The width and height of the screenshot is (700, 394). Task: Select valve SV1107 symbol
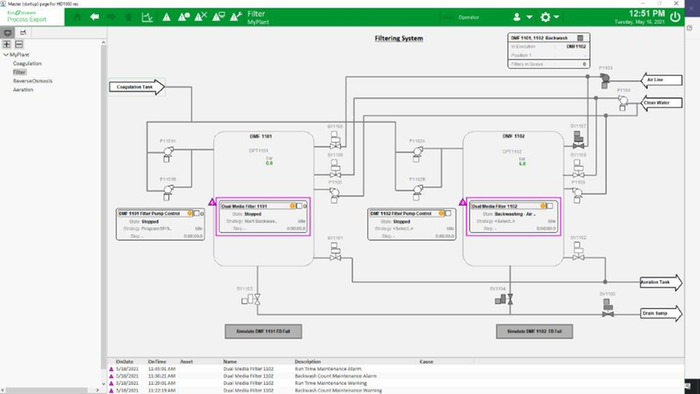(579, 140)
